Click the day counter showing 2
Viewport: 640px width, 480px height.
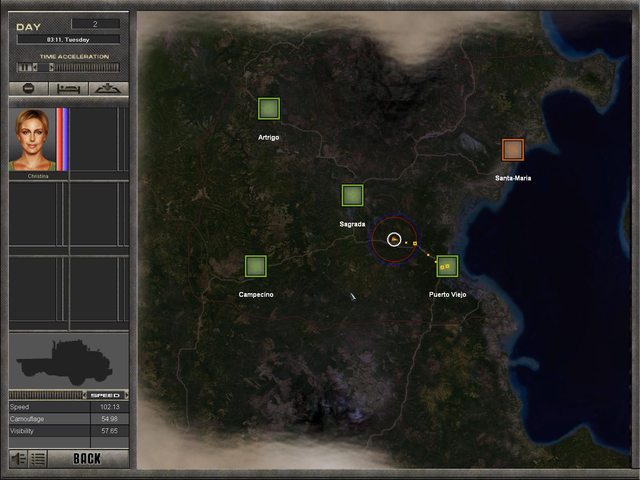coord(96,24)
